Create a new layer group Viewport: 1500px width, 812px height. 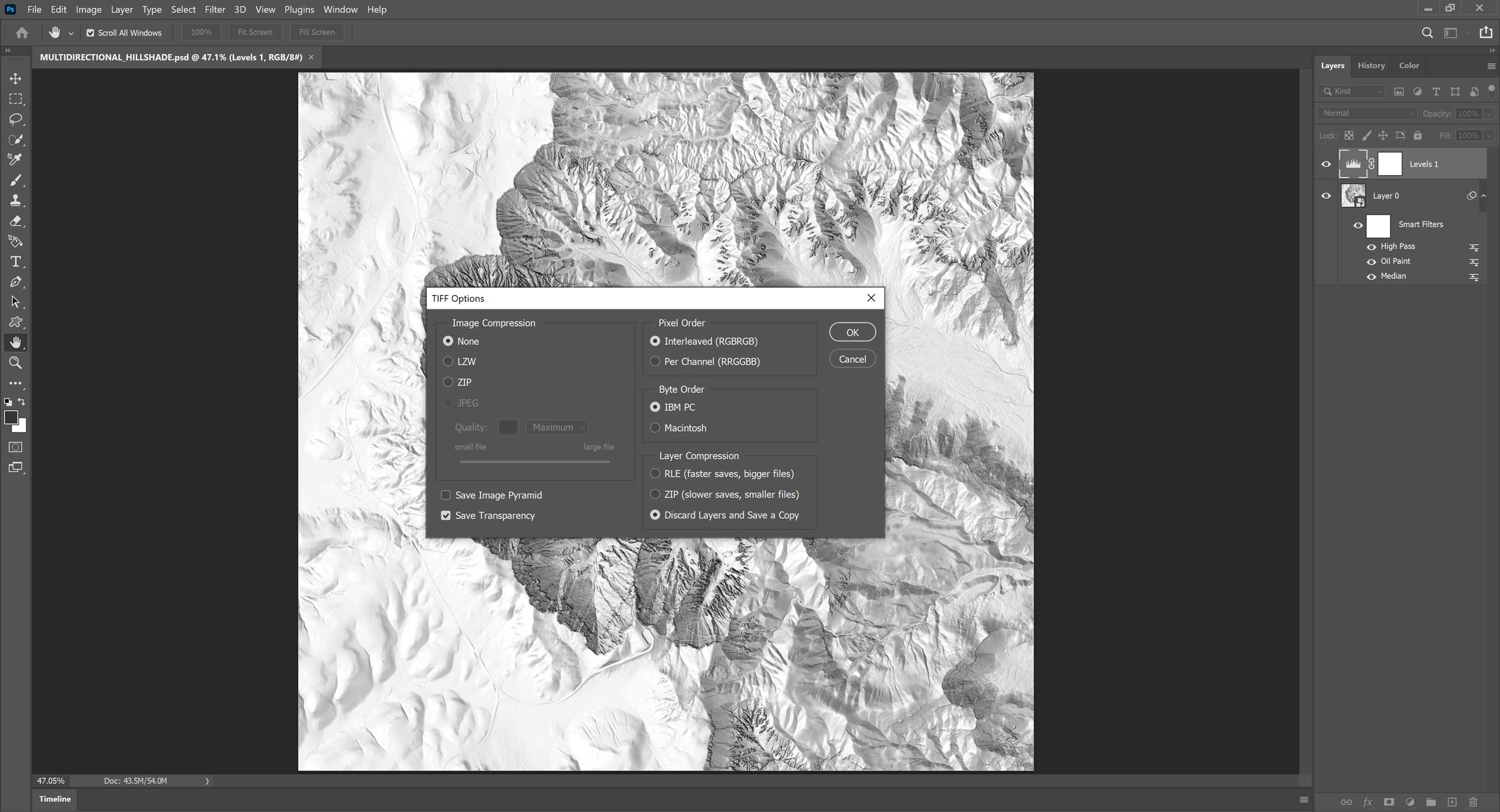(x=1430, y=802)
